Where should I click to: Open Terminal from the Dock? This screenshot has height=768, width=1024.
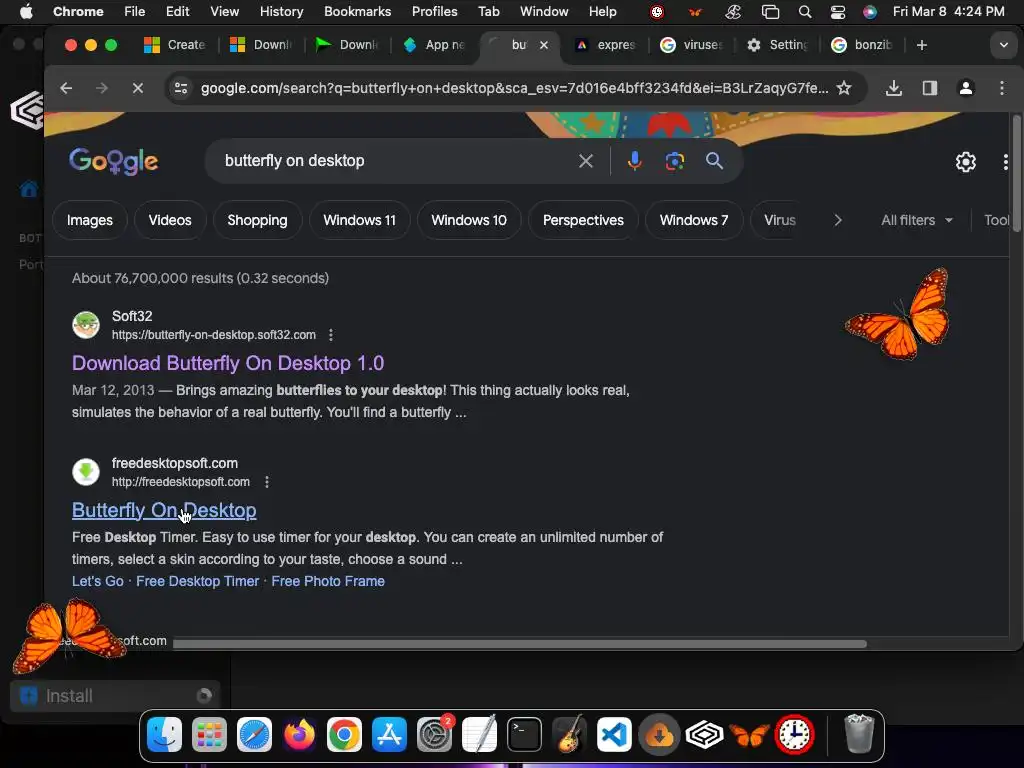(524, 735)
